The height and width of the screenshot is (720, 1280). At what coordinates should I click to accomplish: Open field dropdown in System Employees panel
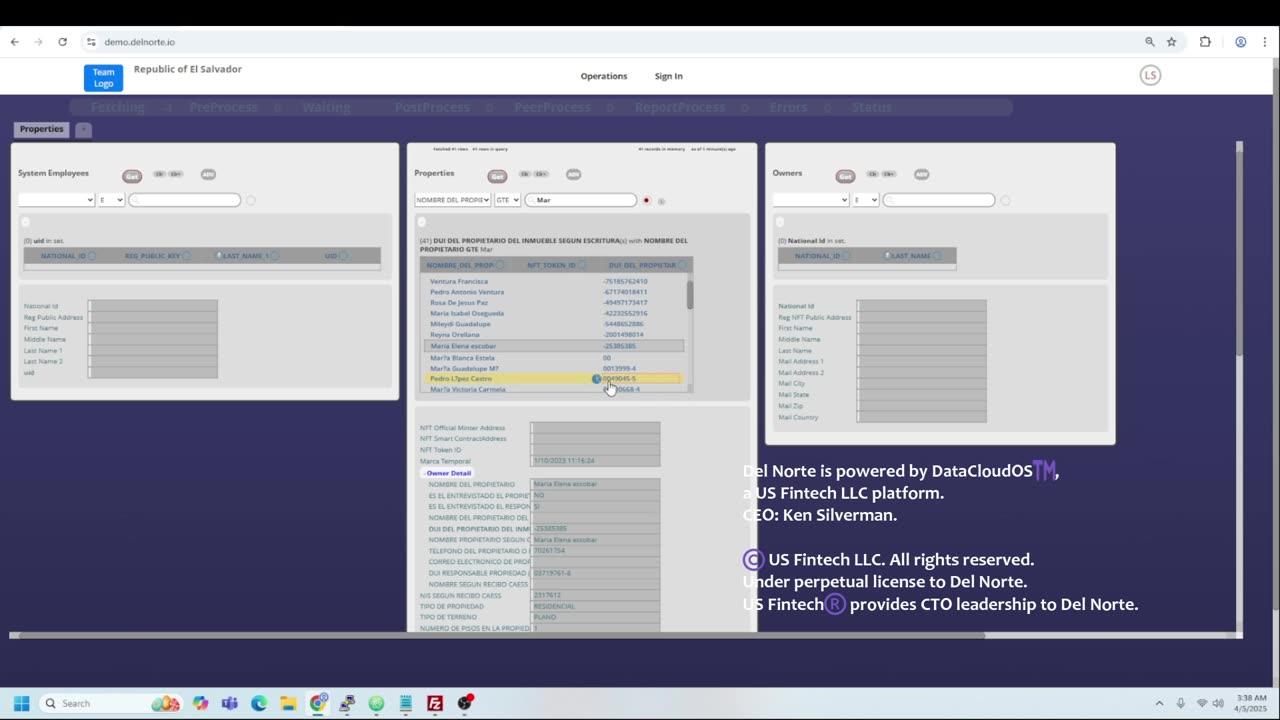pos(56,200)
